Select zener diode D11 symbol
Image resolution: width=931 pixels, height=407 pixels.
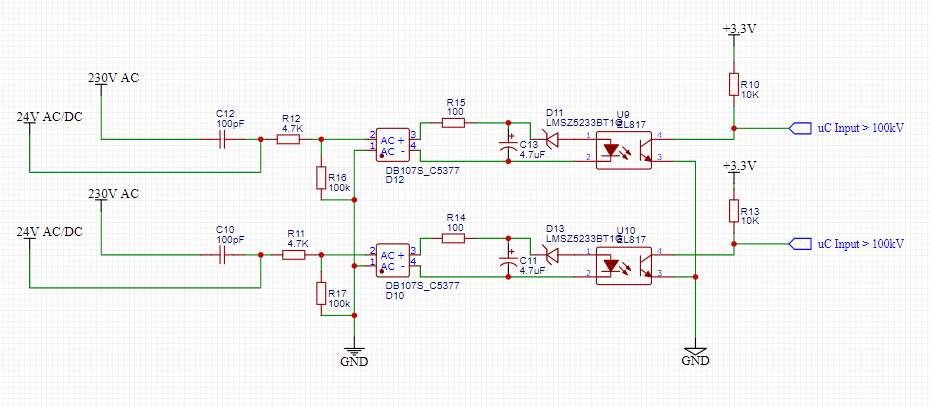coord(552,140)
